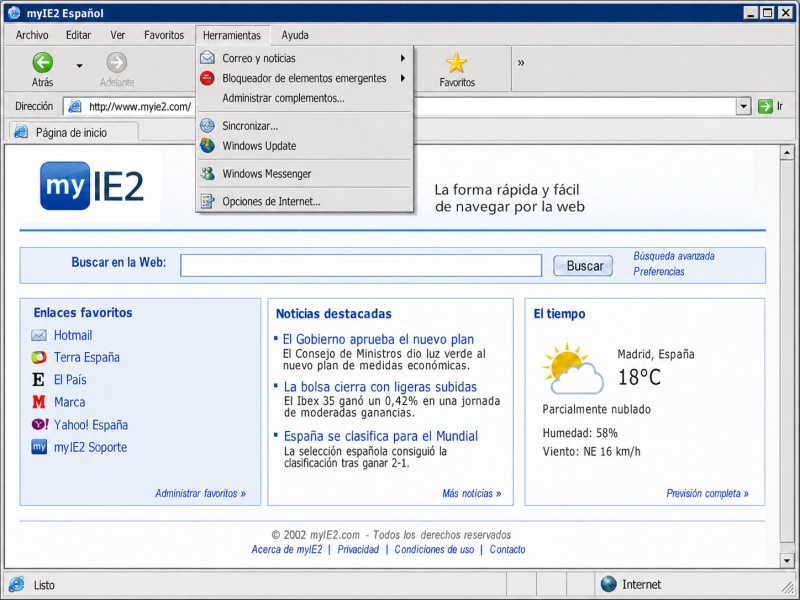Click the green Ir go arrow
Viewport: 800px width, 600px height.
(765, 106)
